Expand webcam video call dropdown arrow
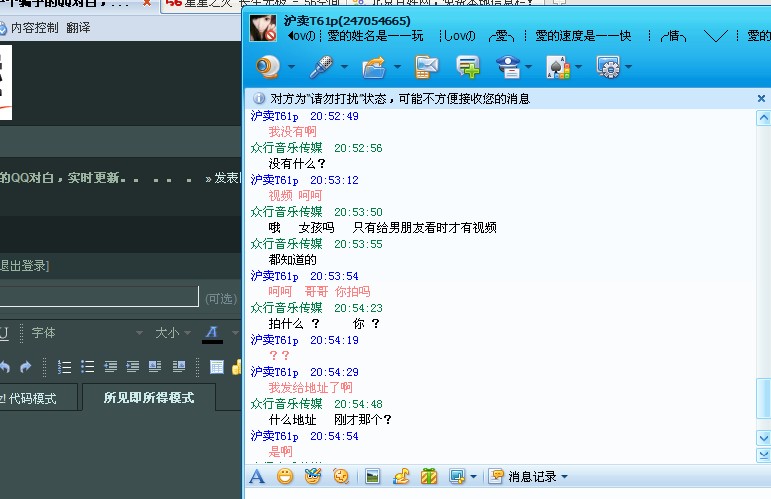Viewport: 771px width, 499px height. [x=291, y=67]
